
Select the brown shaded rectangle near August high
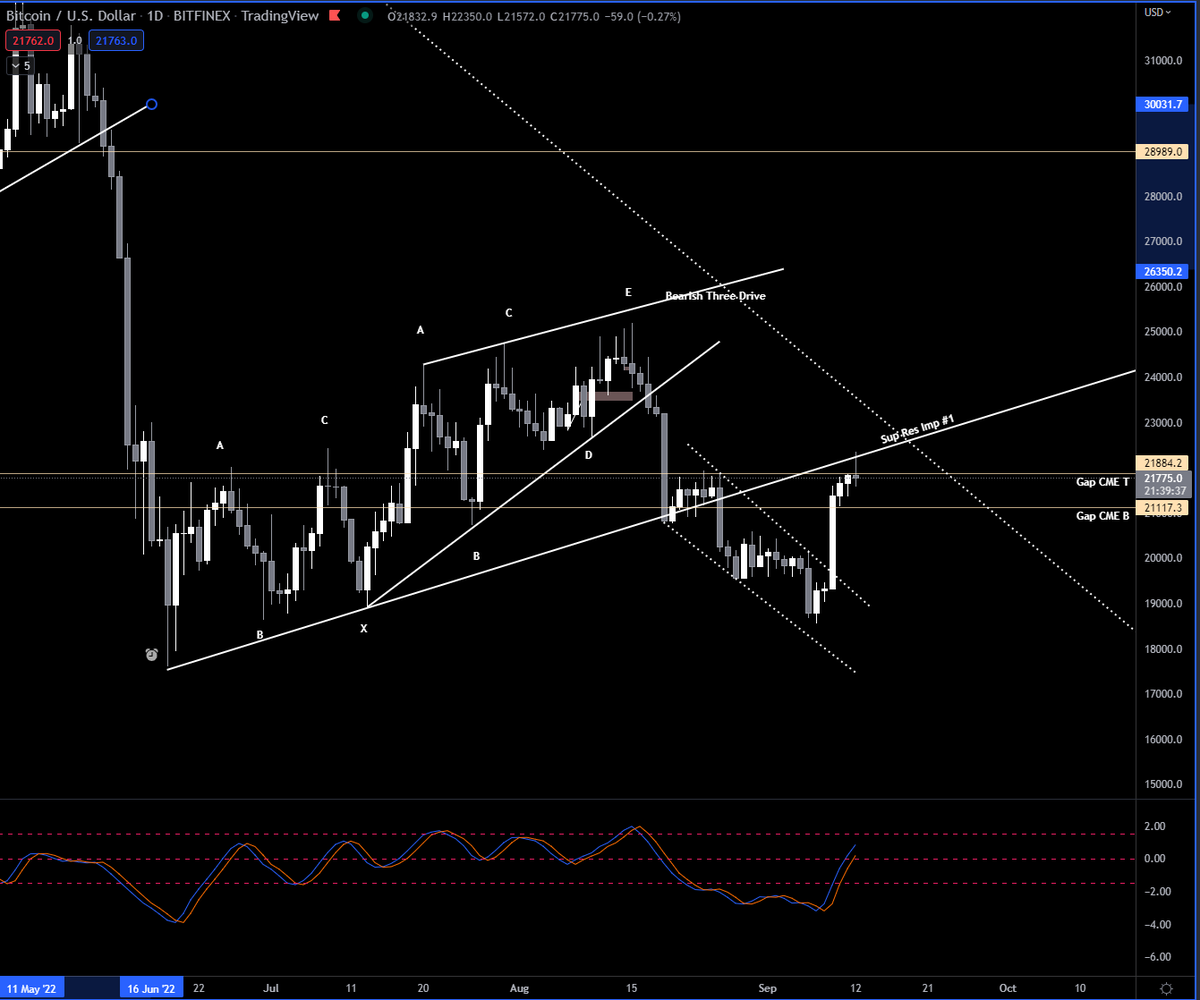613,396
